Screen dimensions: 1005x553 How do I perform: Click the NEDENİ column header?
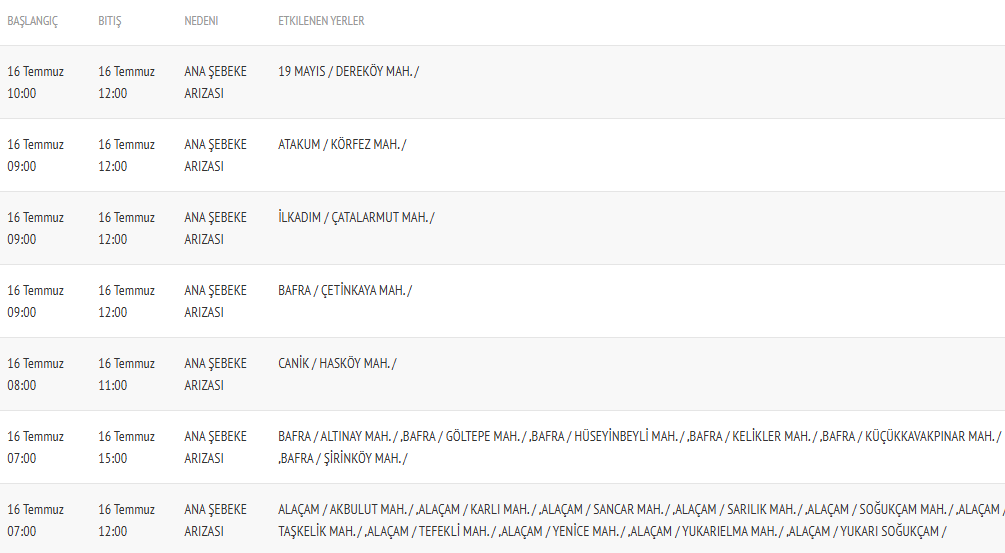(x=201, y=21)
